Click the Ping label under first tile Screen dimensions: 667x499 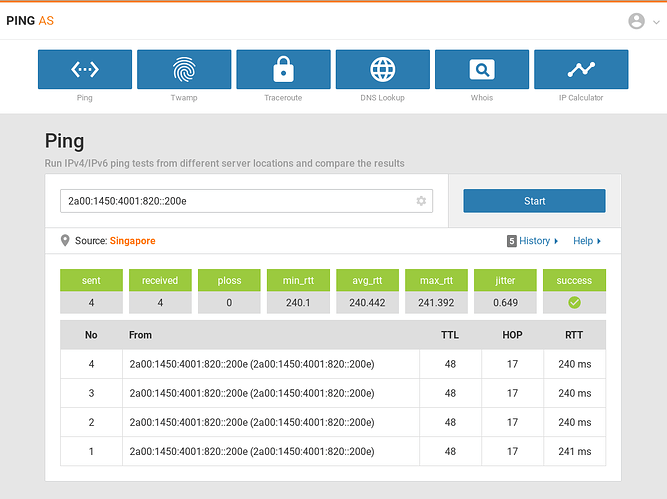click(x=85, y=98)
